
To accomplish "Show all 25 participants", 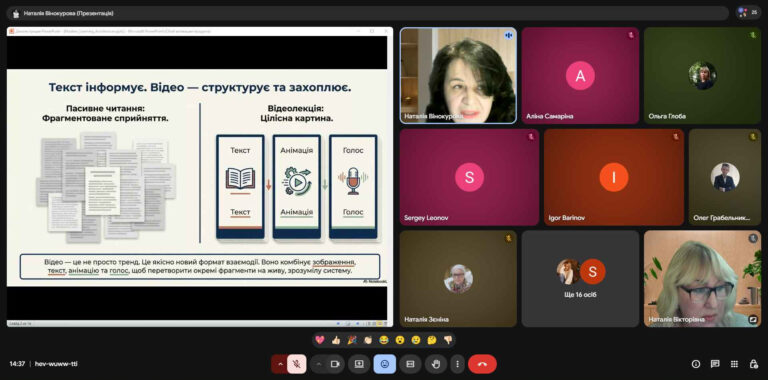I will (749, 12).
